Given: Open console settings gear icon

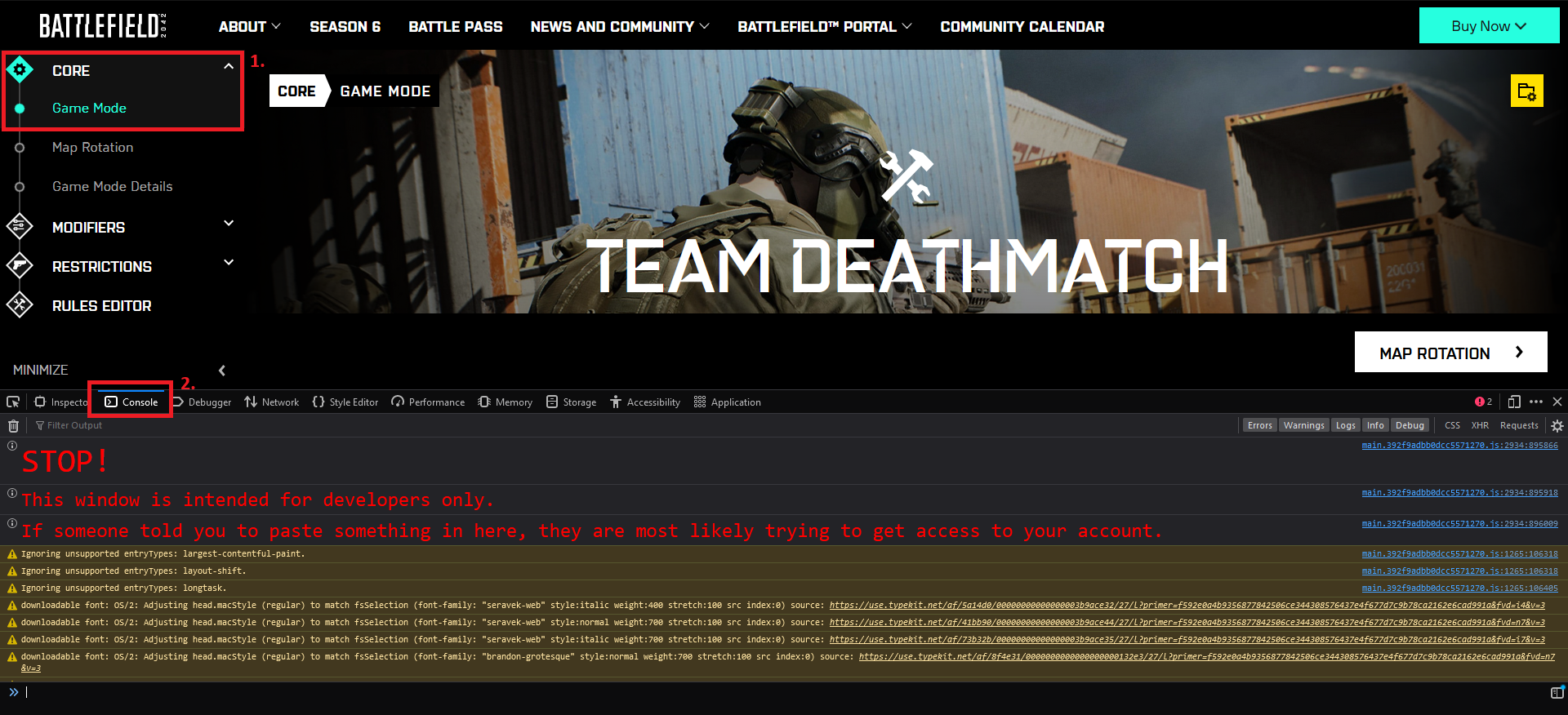Looking at the screenshot, I should point(1557,425).
